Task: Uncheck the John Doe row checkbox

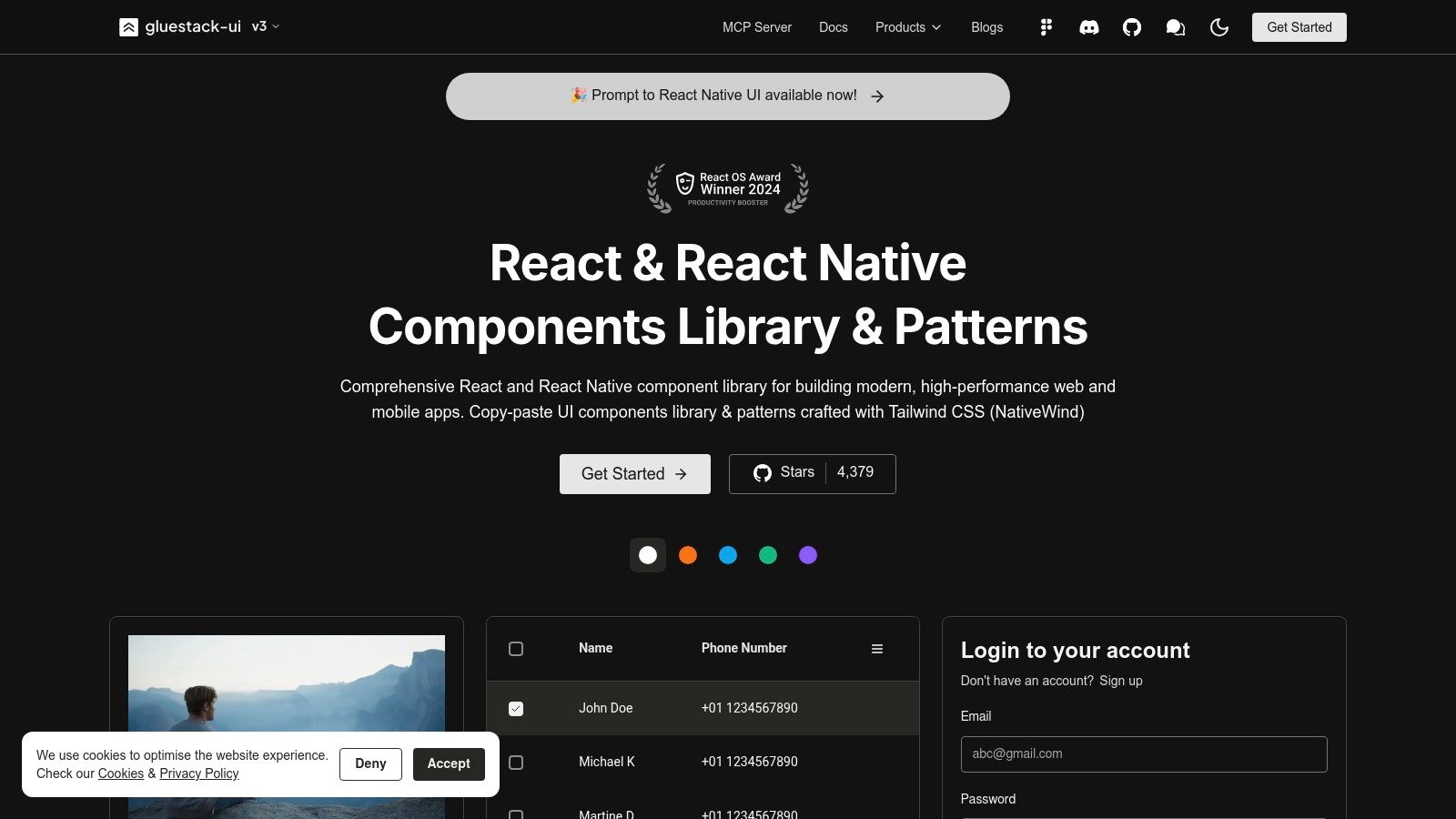Action: 516,708
